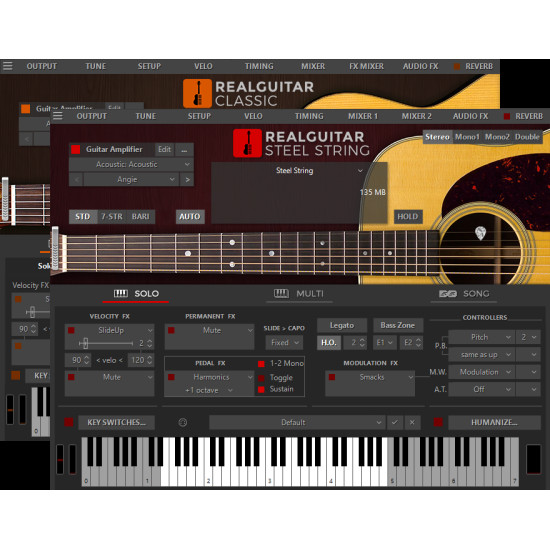Open the Modulation wheel dropdown
The width and height of the screenshot is (550, 550).
482,372
